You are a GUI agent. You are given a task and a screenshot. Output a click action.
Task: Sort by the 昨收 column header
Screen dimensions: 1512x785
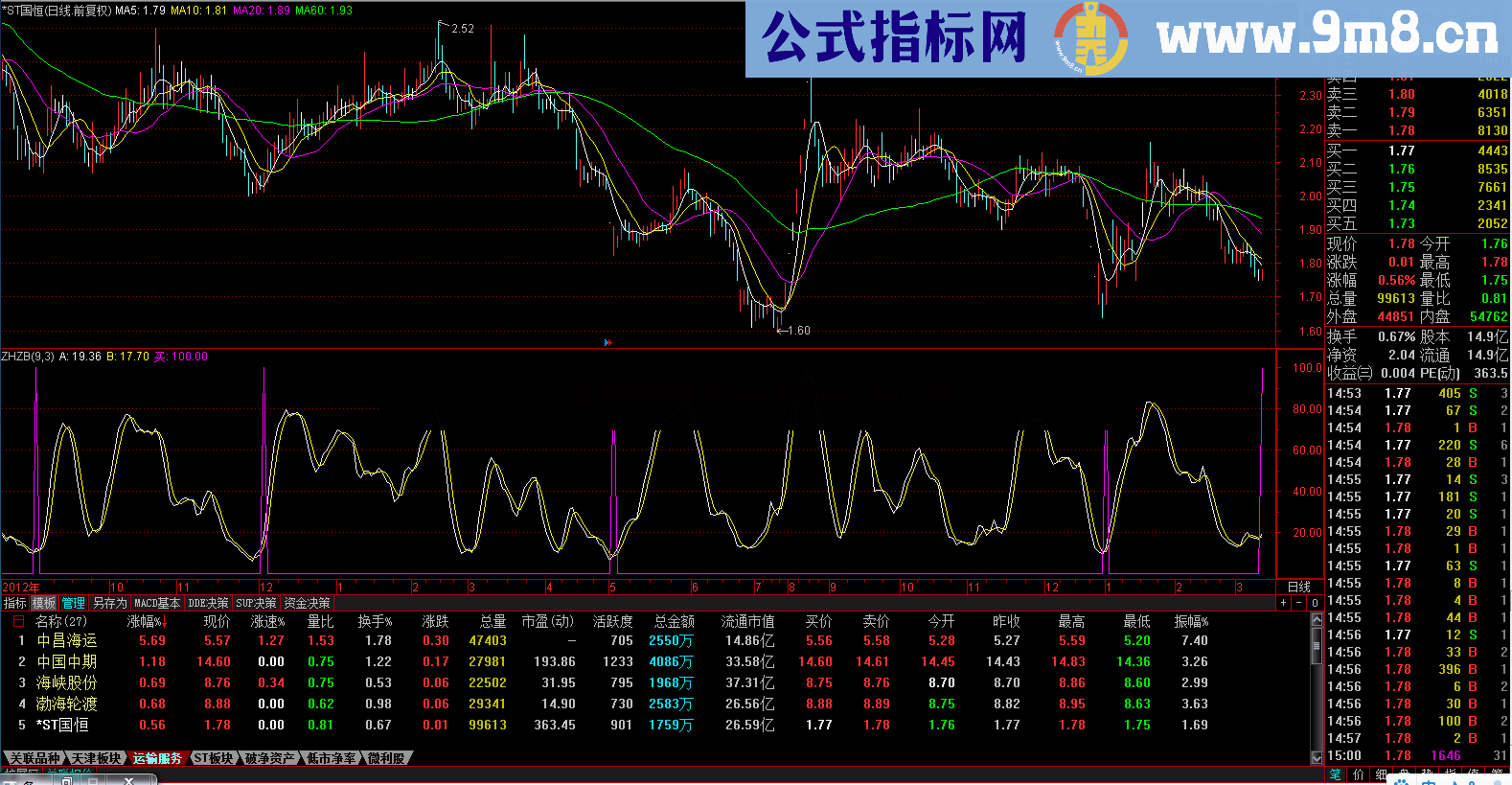point(1006,621)
